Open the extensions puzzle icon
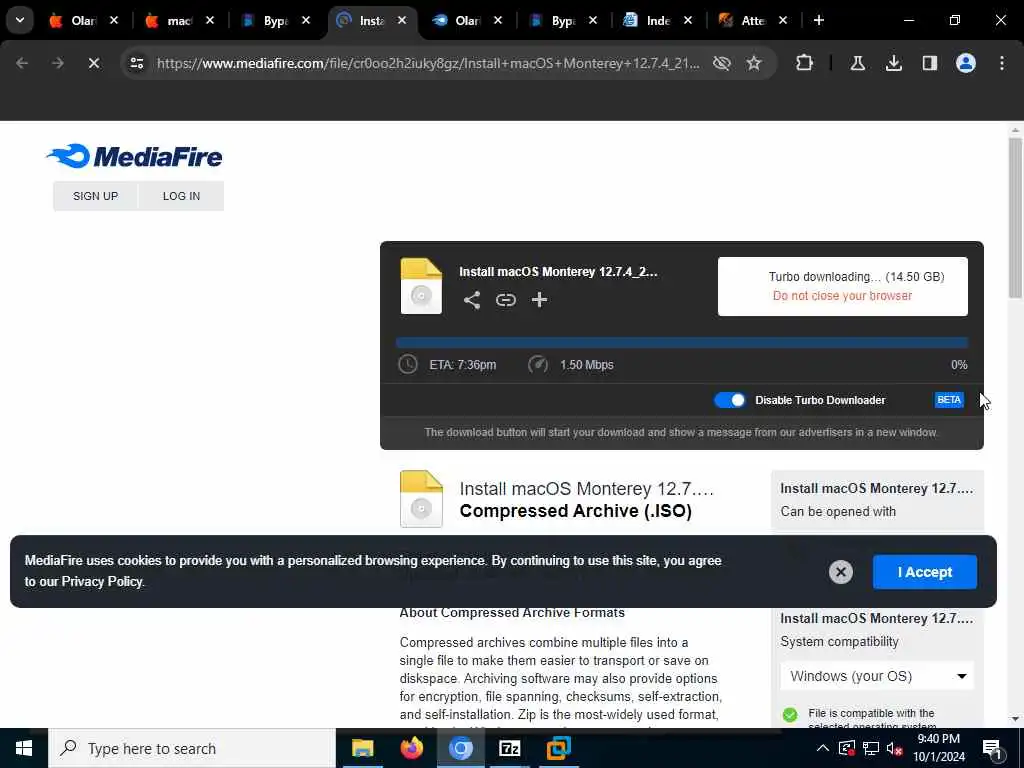 pyautogui.click(x=805, y=63)
